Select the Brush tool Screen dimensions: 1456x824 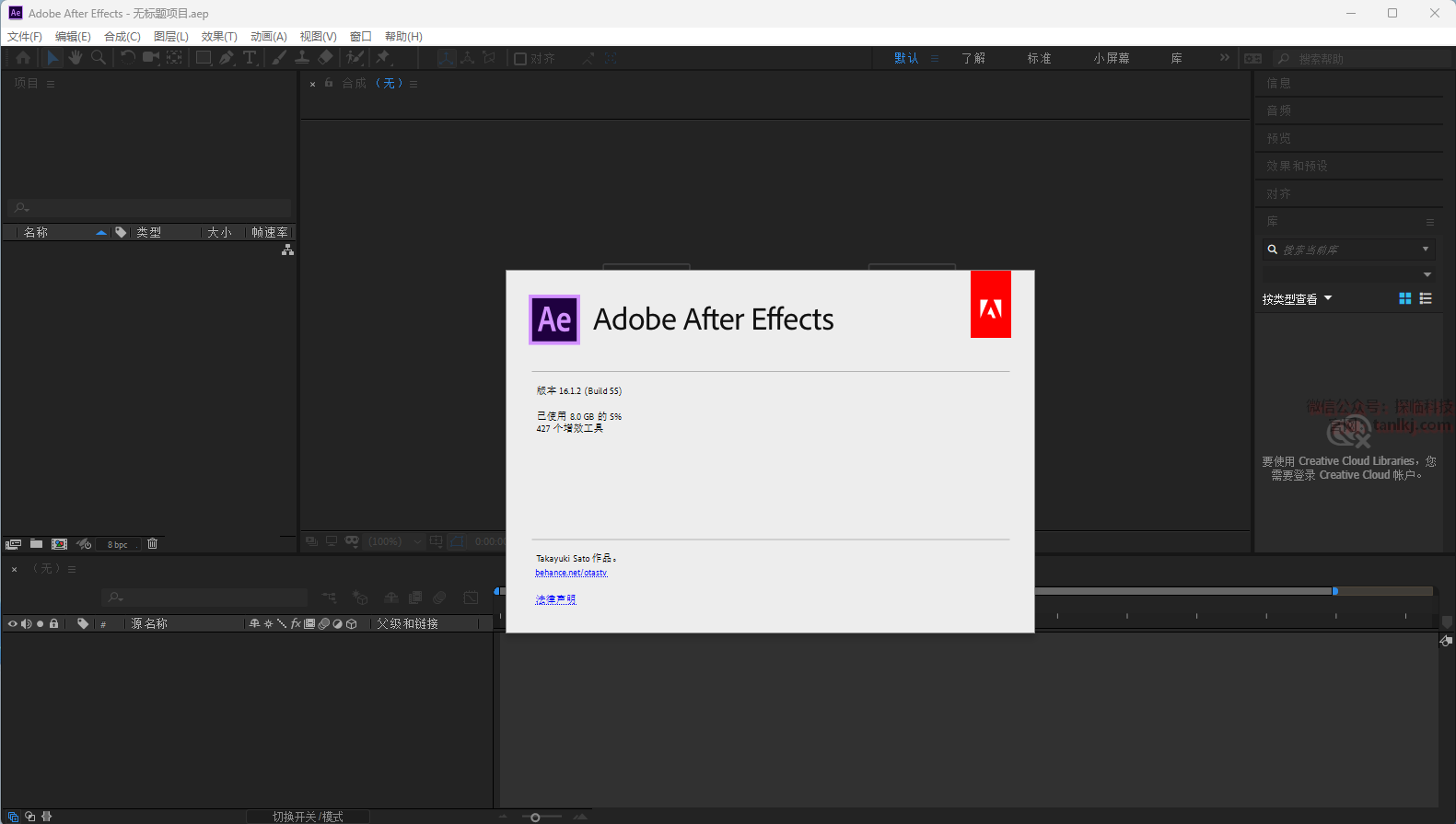coord(278,58)
